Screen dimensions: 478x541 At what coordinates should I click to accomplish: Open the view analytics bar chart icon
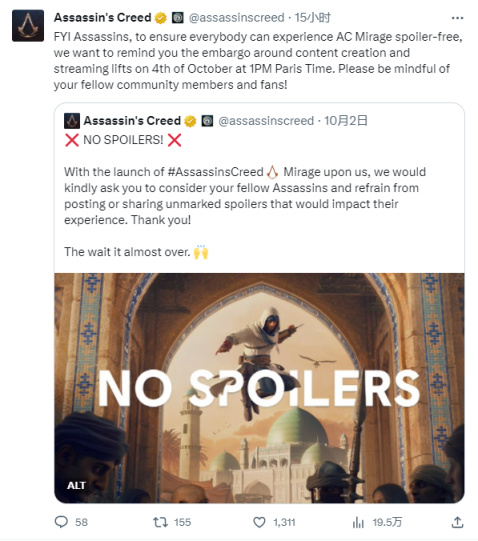358,522
